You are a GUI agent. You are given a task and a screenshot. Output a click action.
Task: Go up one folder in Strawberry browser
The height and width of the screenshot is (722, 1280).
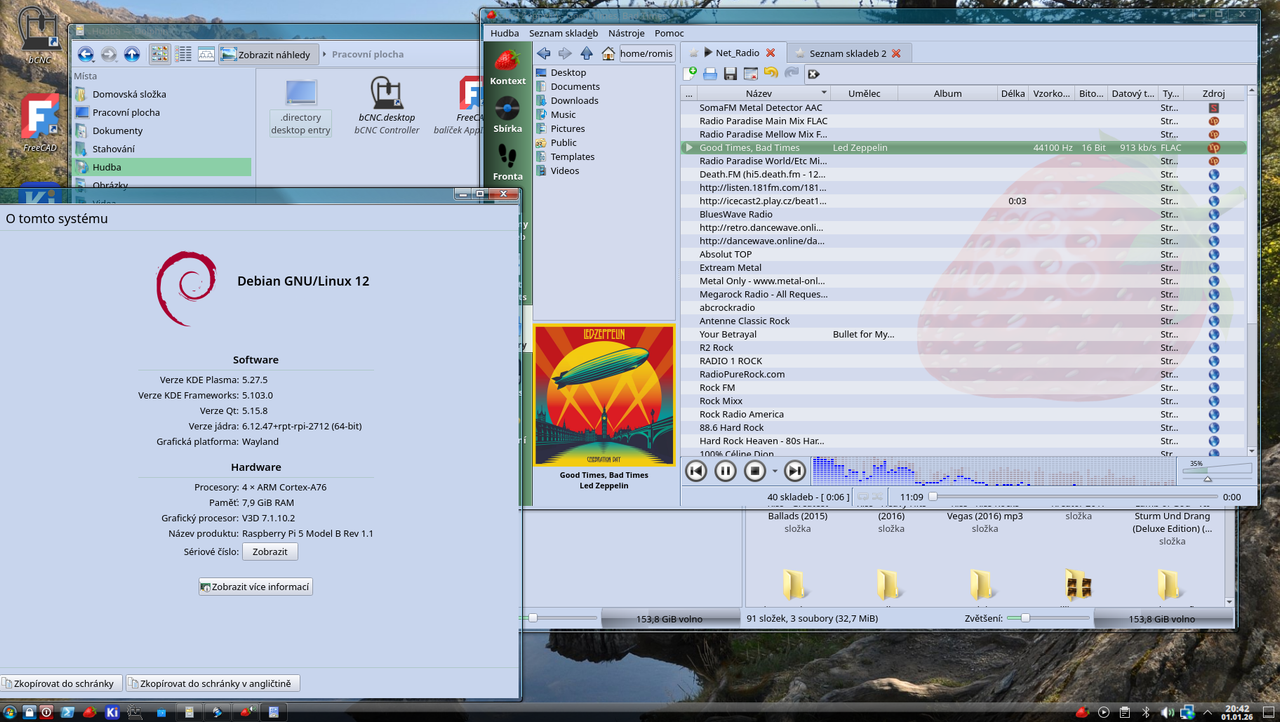point(587,53)
